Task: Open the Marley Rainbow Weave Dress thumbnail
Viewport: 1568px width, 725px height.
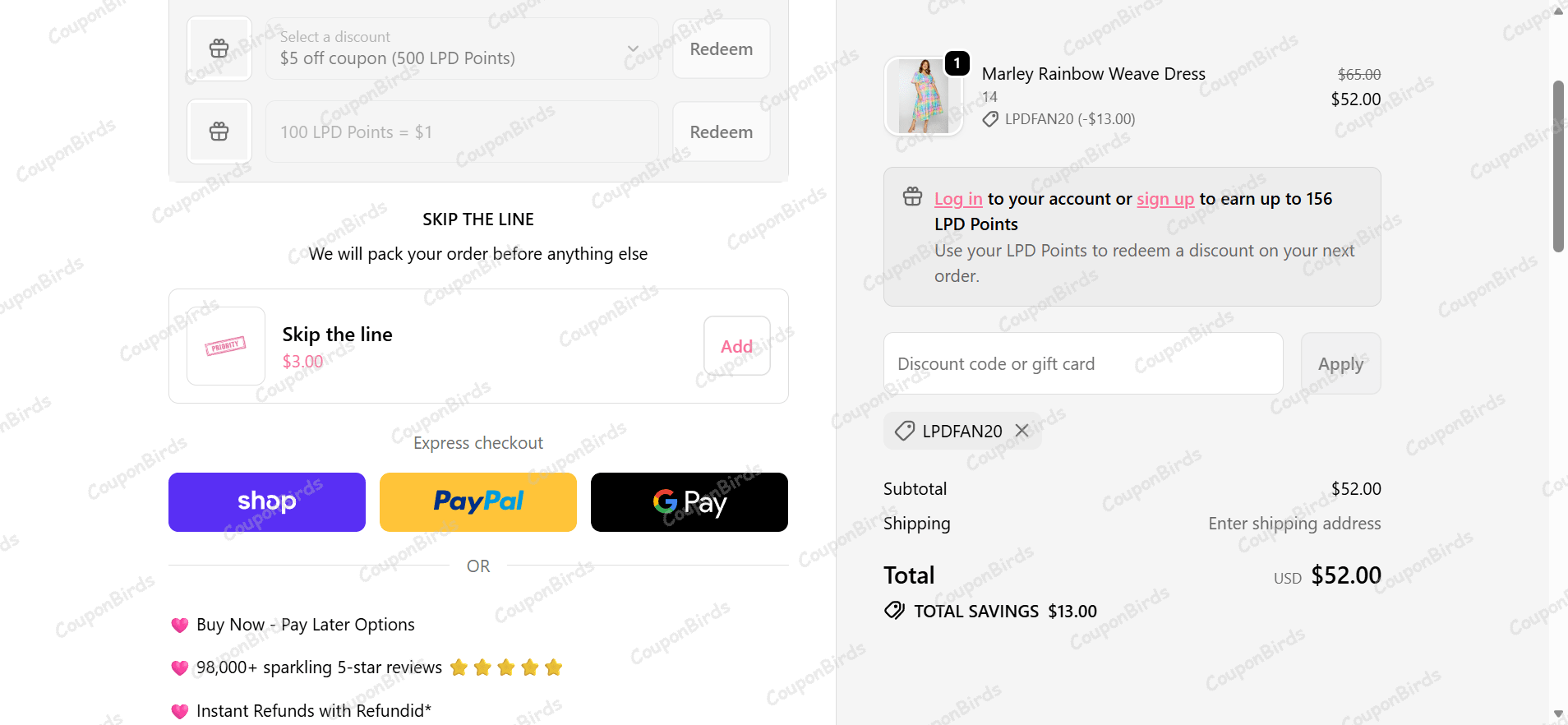Action: coord(924,96)
